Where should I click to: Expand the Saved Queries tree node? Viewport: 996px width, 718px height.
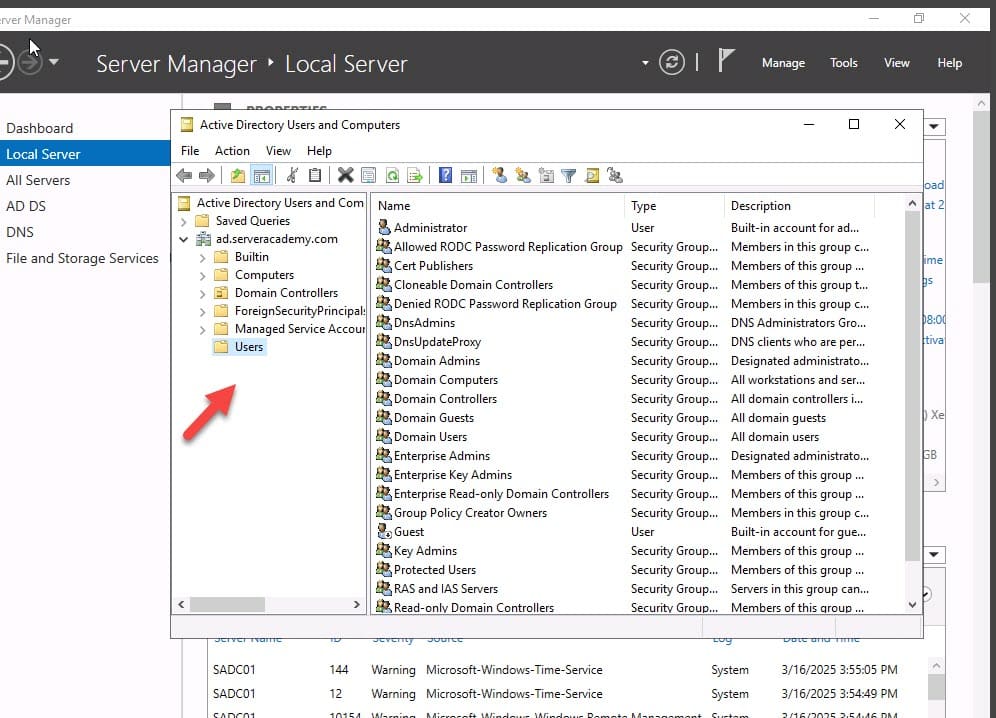pyautogui.click(x=184, y=221)
